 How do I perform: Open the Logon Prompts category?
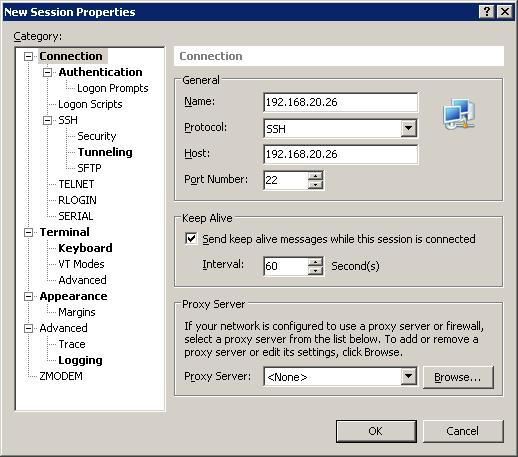[113, 88]
